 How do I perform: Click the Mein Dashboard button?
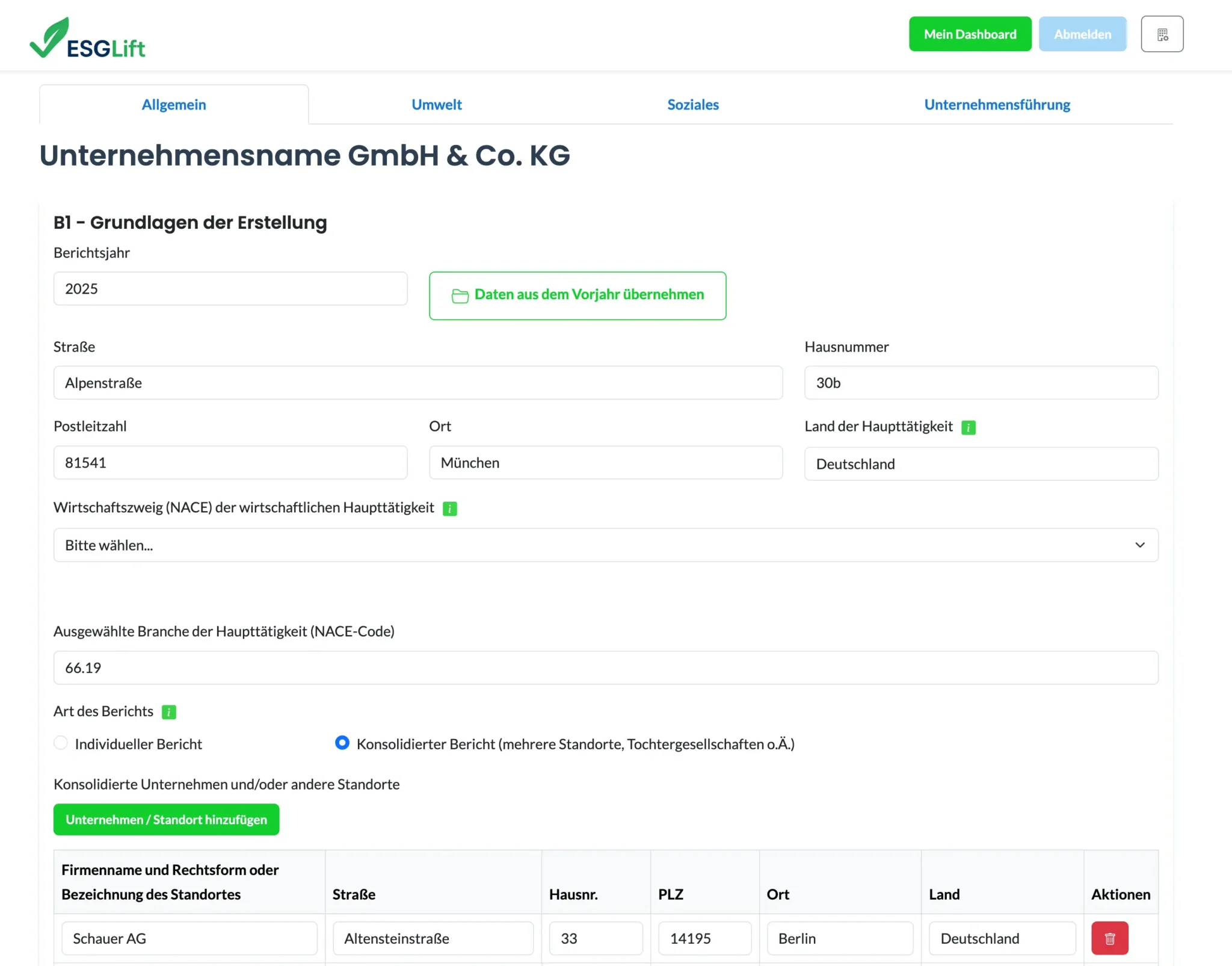click(970, 34)
